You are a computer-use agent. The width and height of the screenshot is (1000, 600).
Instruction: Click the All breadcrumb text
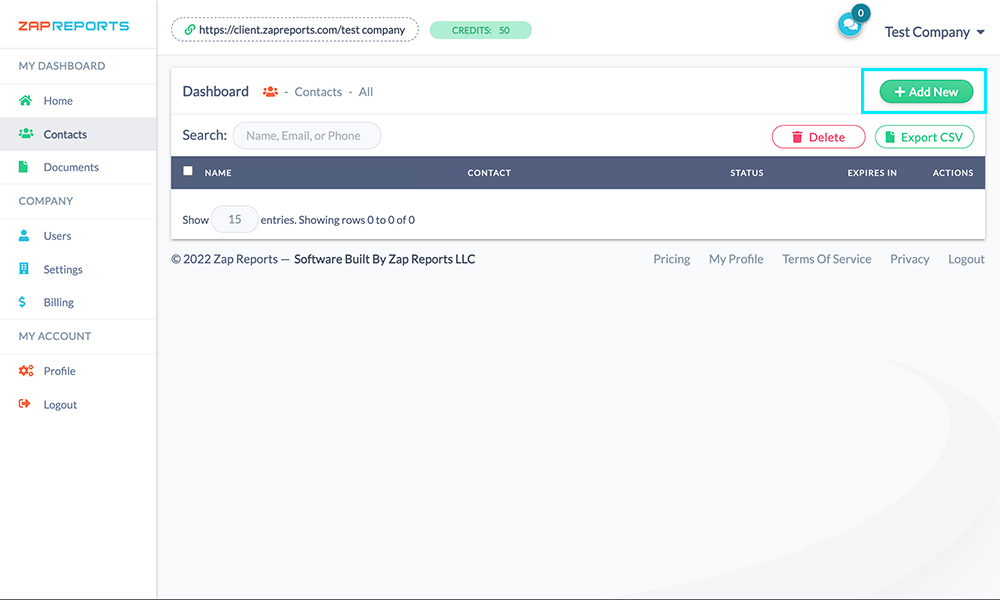click(x=365, y=92)
